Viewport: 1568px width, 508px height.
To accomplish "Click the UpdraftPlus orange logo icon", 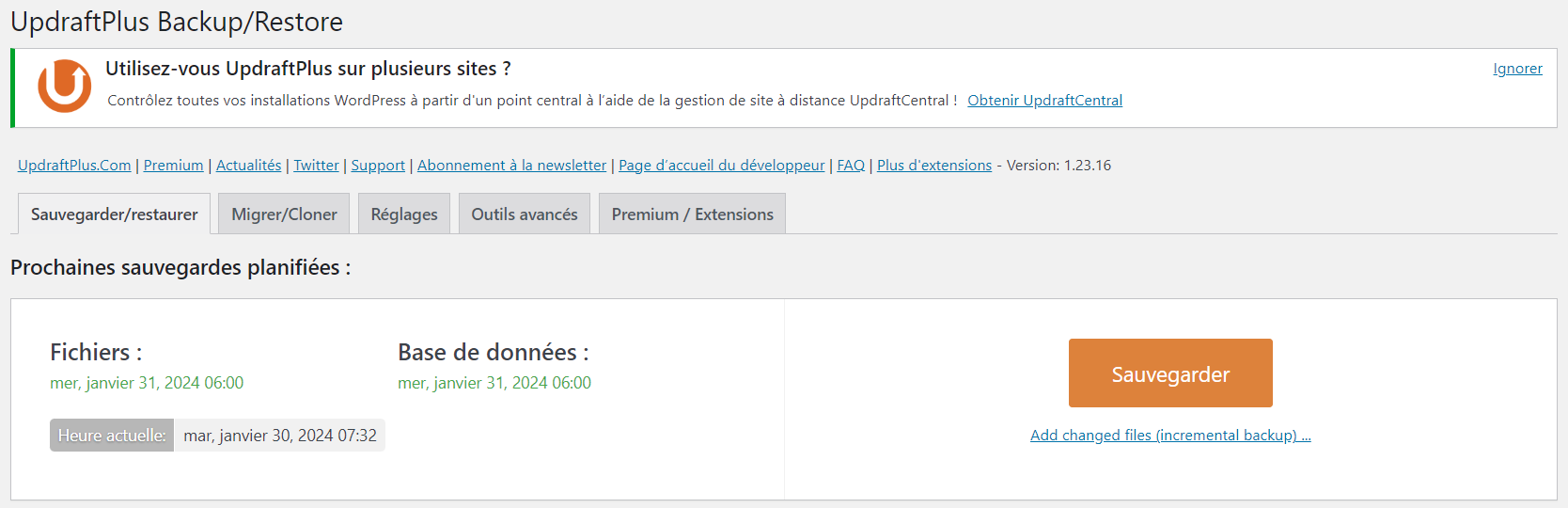I will click(64, 86).
